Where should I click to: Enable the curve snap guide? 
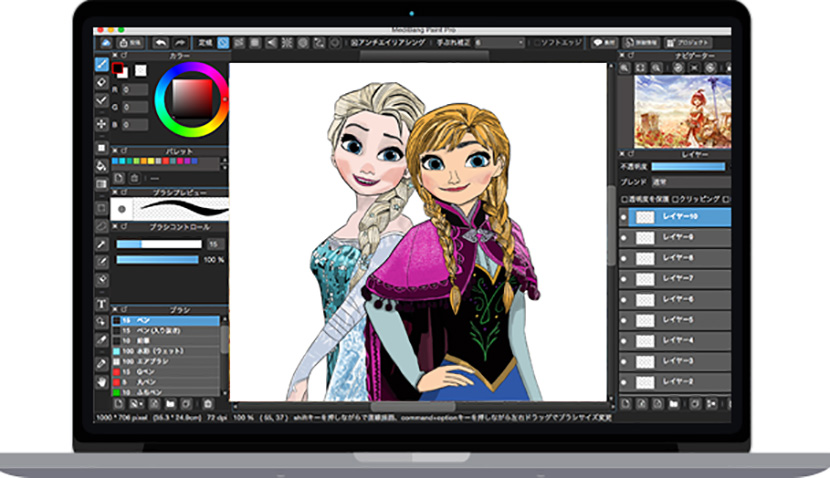(319, 43)
